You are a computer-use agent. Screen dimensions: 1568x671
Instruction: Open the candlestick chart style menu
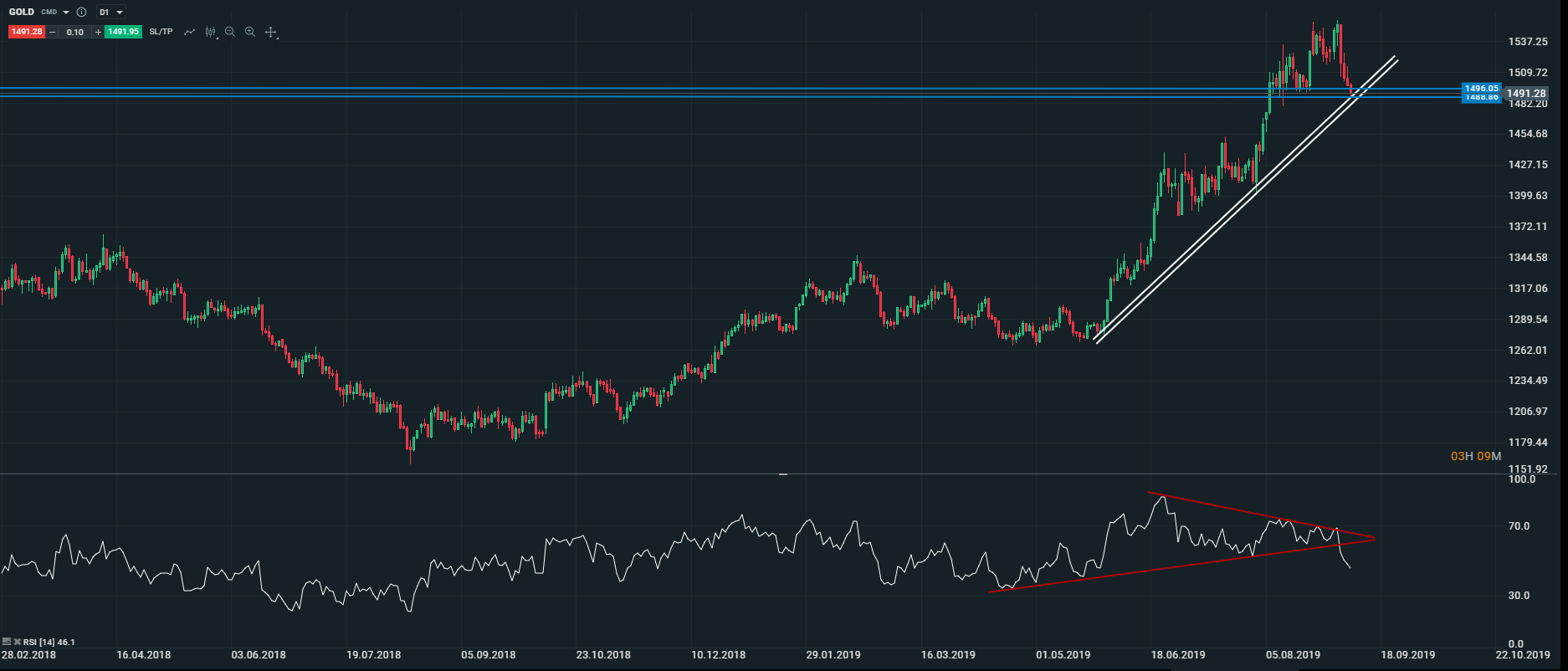coord(211,32)
